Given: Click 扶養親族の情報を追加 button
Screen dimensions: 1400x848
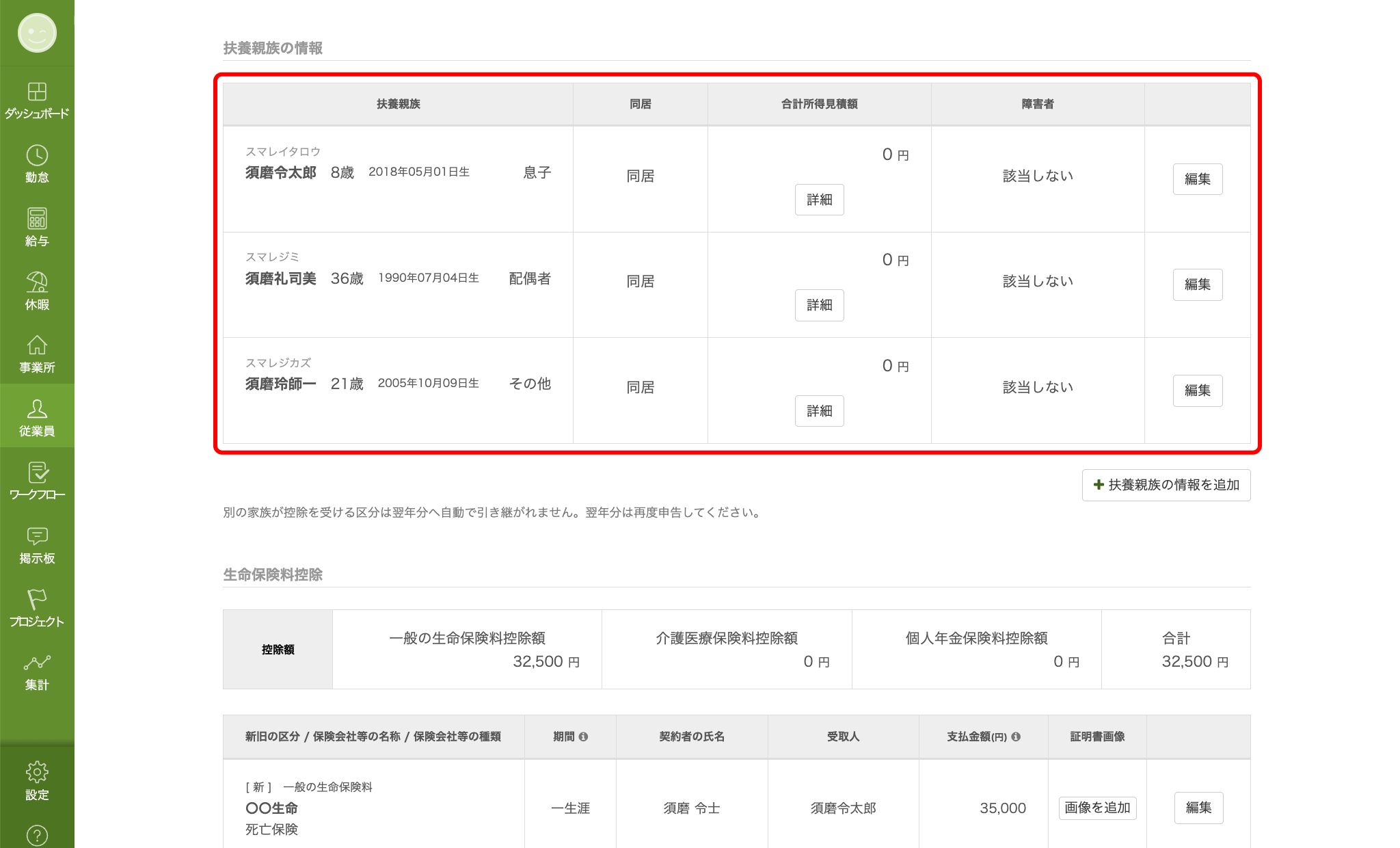Looking at the screenshot, I should pos(1166,485).
